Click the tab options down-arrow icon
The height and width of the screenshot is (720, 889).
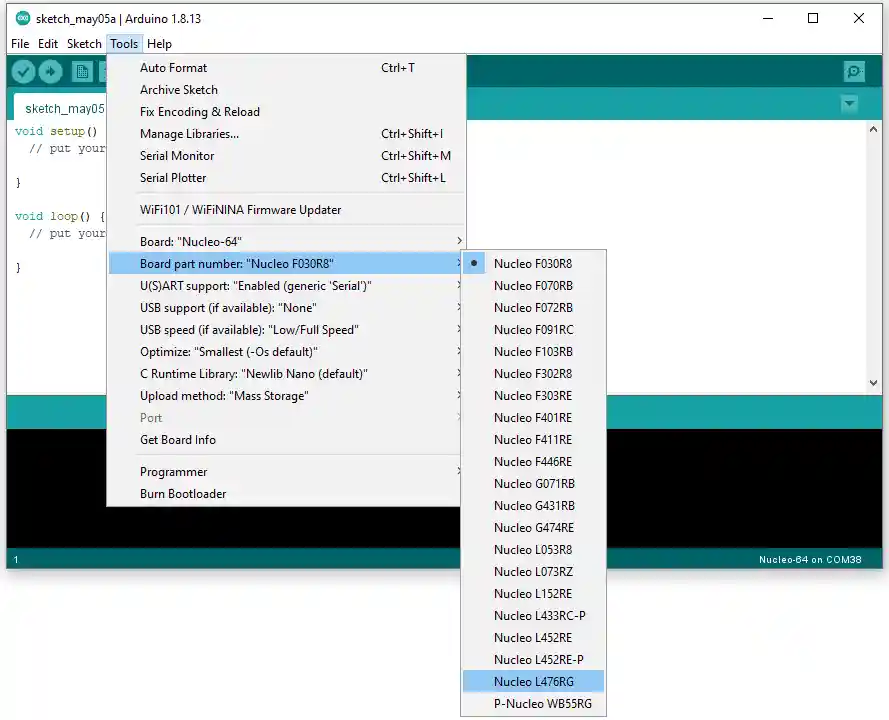tap(849, 104)
